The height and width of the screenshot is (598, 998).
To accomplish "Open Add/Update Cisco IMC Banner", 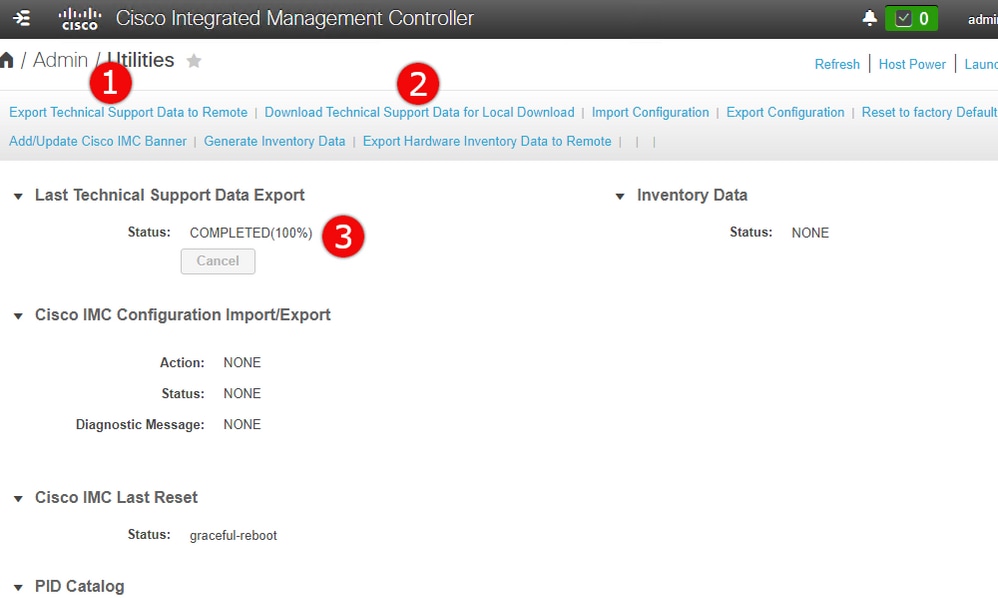I will pos(98,141).
